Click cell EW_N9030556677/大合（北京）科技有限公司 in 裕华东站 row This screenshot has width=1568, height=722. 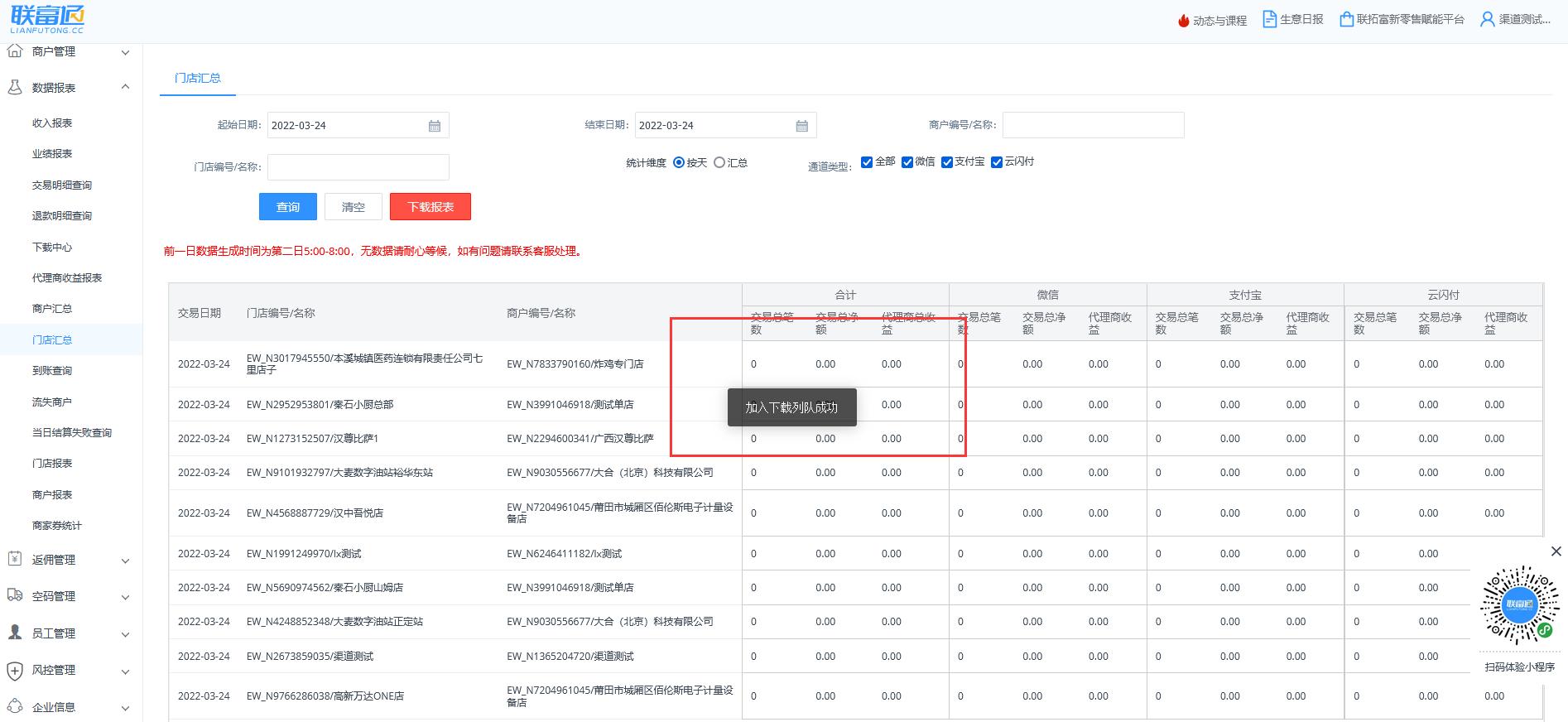click(x=610, y=473)
